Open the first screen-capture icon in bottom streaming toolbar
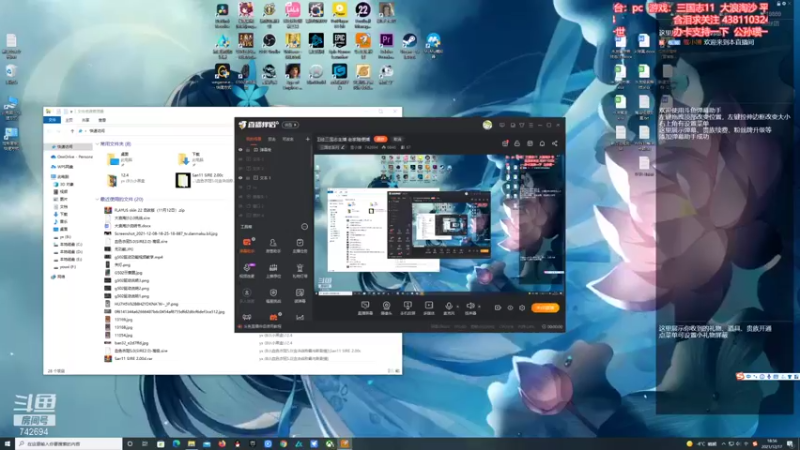800x450 pixels. tap(365, 305)
